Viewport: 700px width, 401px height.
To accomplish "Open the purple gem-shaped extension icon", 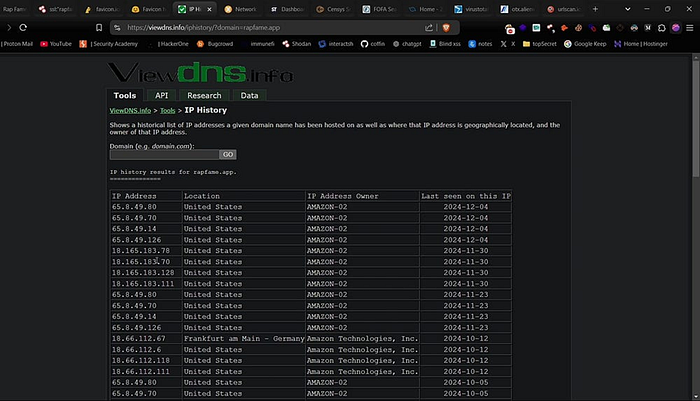I will [x=522, y=28].
